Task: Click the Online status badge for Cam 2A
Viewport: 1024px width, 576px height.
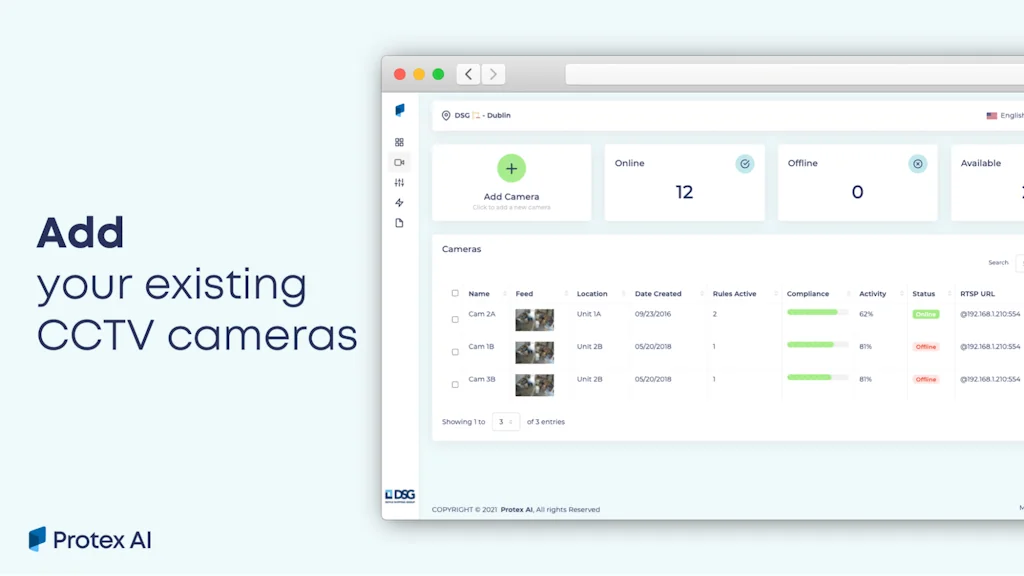Action: [925, 314]
